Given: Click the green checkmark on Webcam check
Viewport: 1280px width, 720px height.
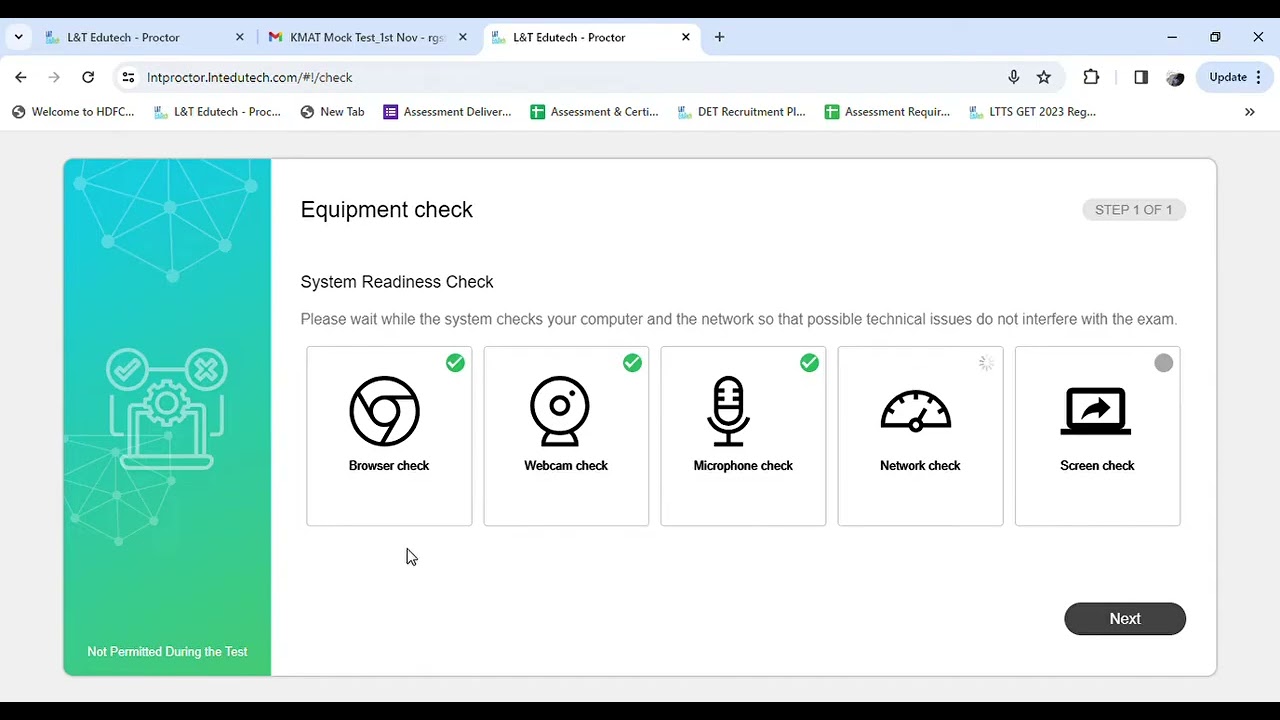Looking at the screenshot, I should (x=632, y=363).
